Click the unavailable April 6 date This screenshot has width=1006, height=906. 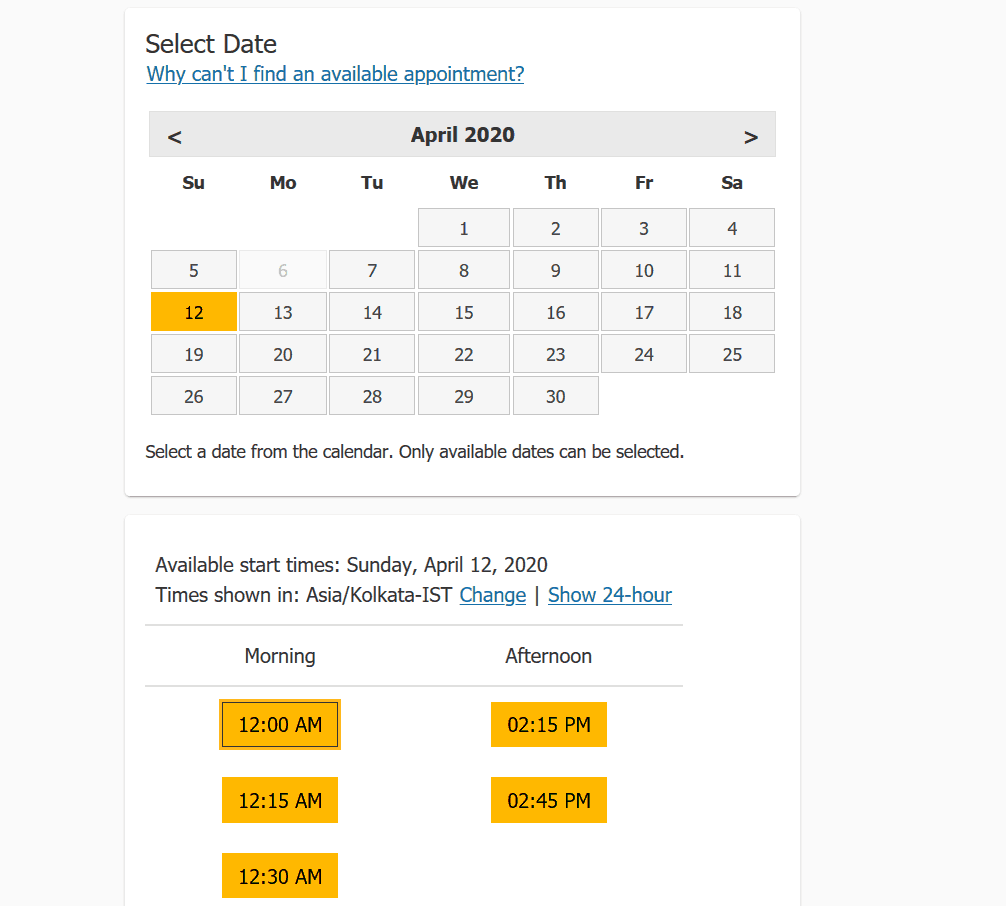pos(282,269)
